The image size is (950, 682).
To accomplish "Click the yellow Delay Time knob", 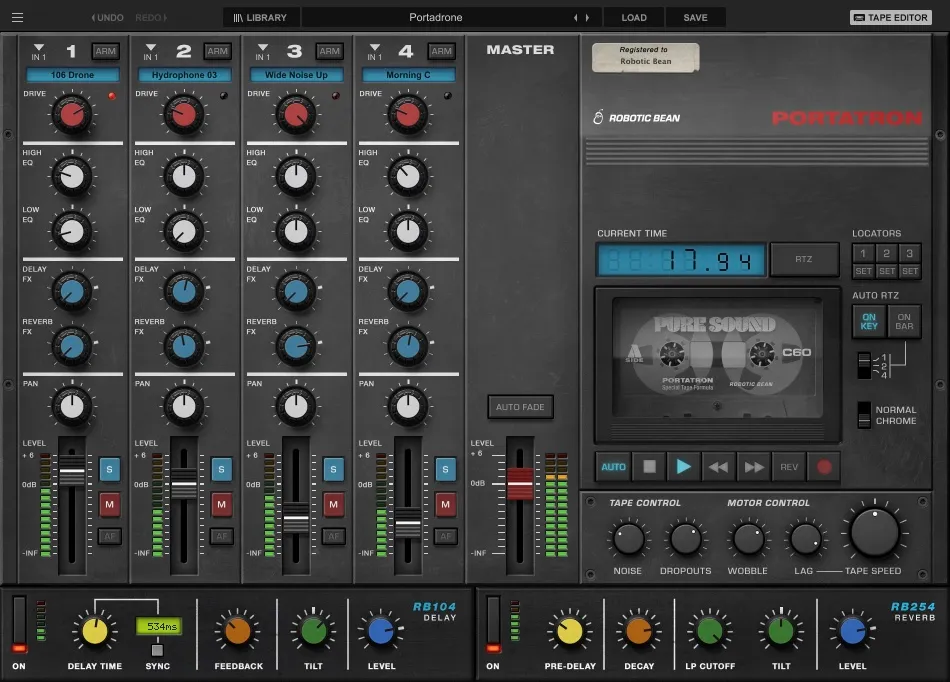I will 95,632.
